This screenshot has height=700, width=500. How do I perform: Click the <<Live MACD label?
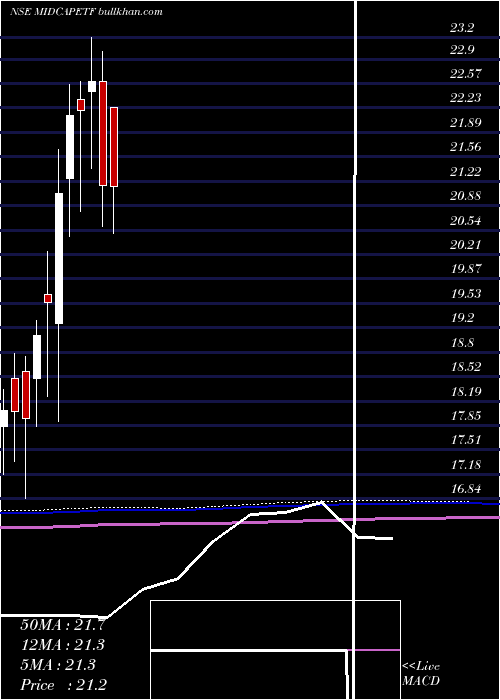click(421, 674)
